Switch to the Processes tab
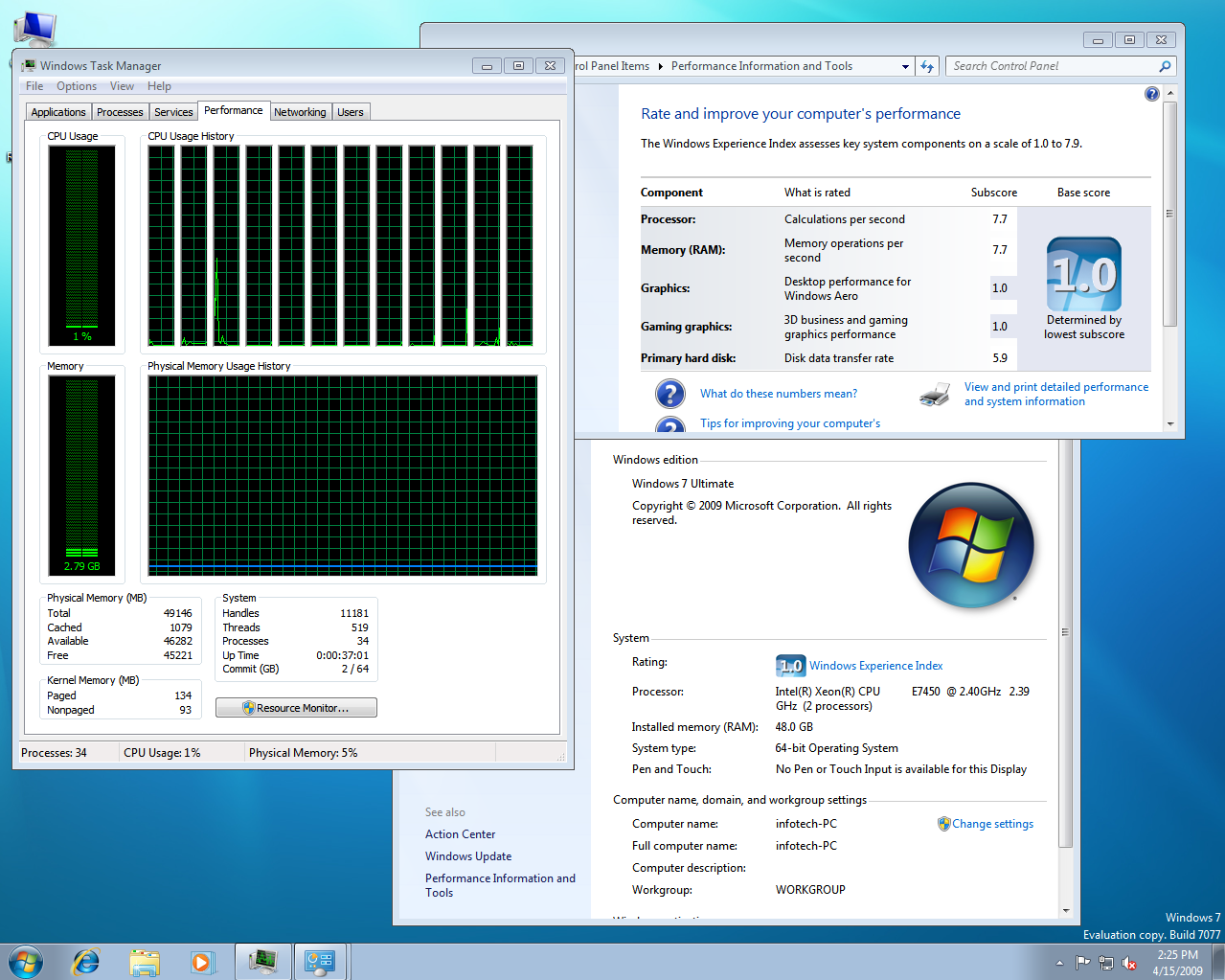Image resolution: width=1225 pixels, height=980 pixels. coord(119,111)
